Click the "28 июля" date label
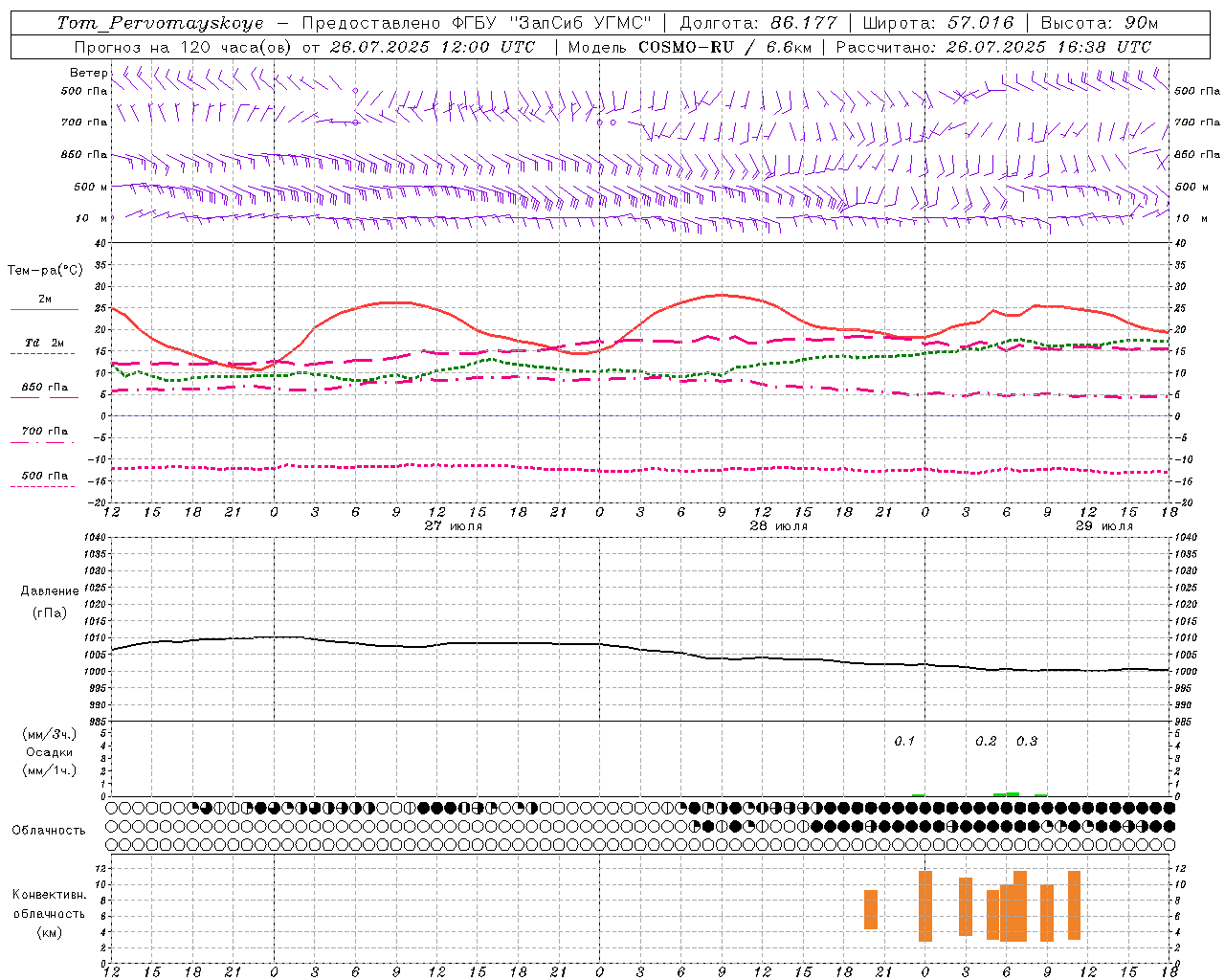The width and height of the screenshot is (1225, 980). point(779,526)
